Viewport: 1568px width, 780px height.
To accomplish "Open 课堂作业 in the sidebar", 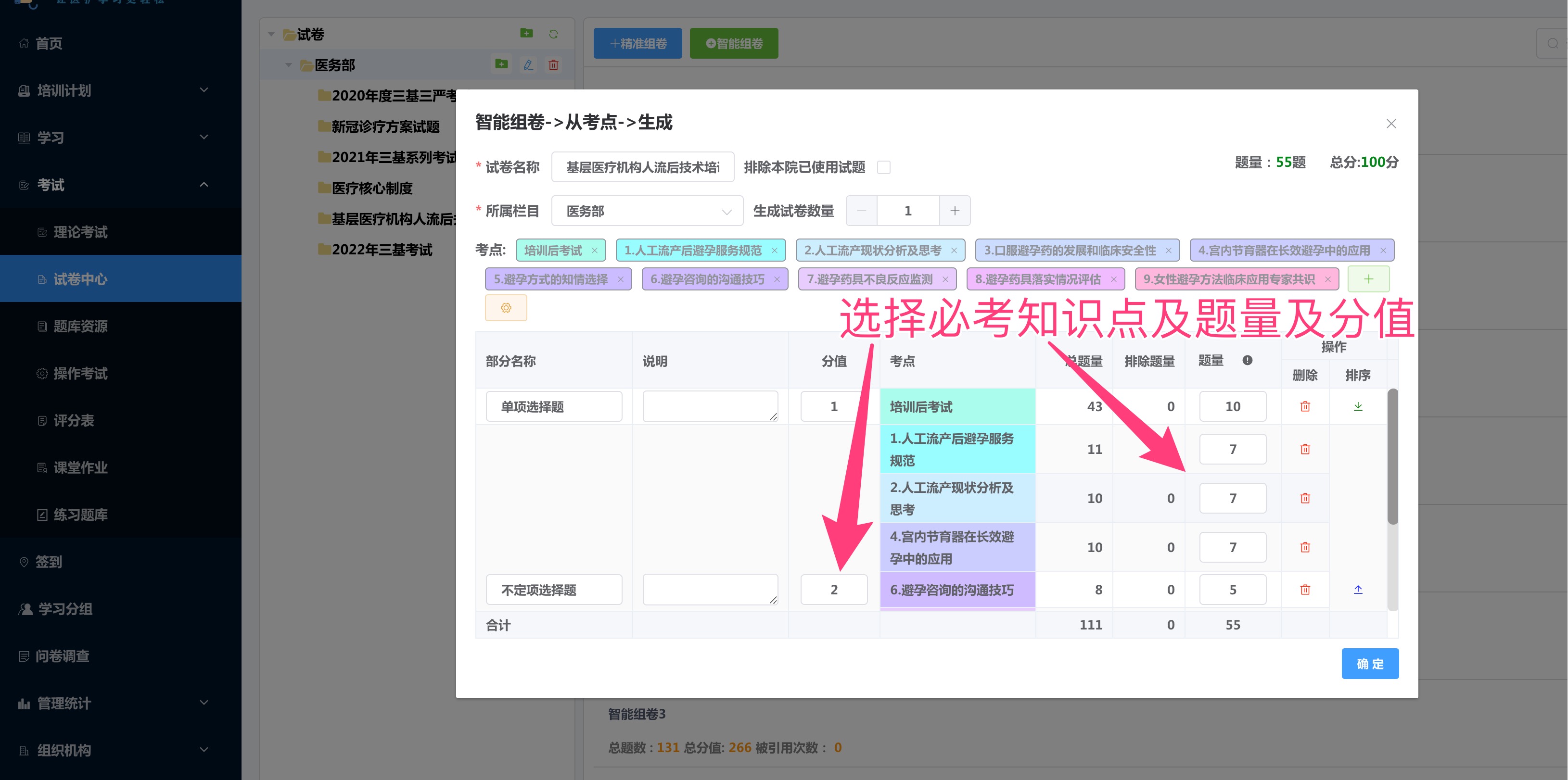I will [120, 467].
